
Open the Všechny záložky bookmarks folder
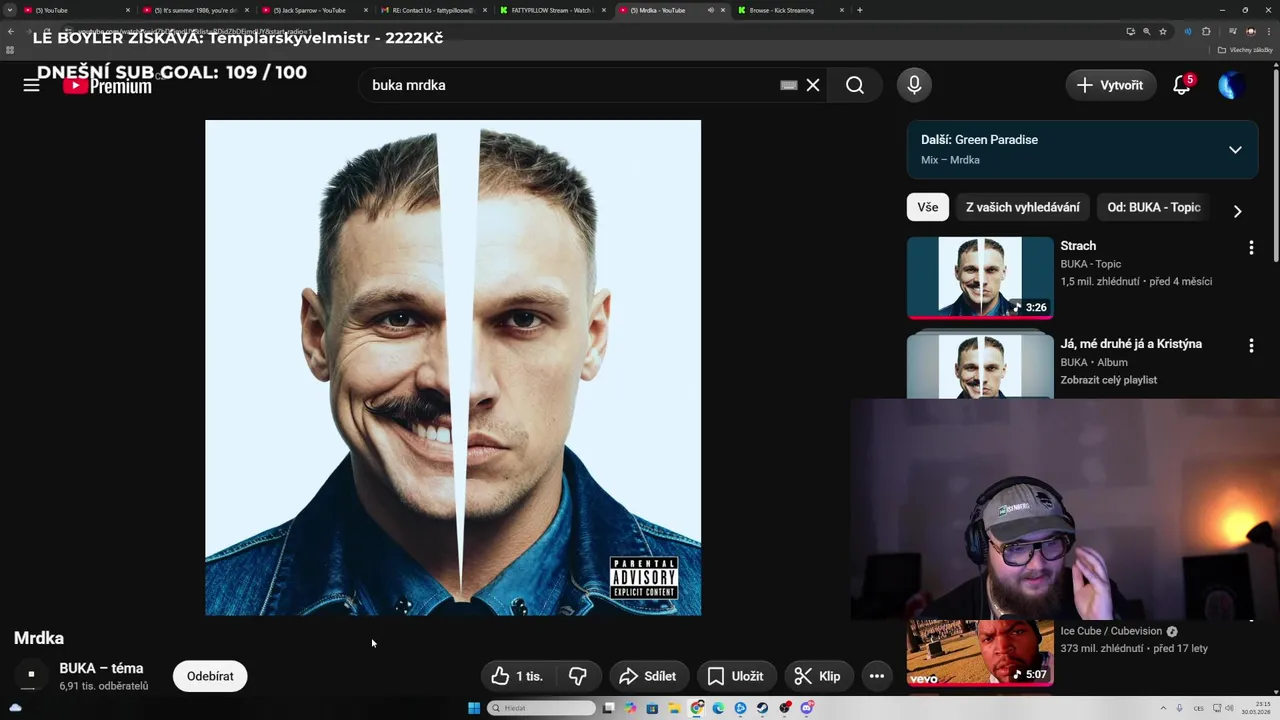pyautogui.click(x=1245, y=50)
